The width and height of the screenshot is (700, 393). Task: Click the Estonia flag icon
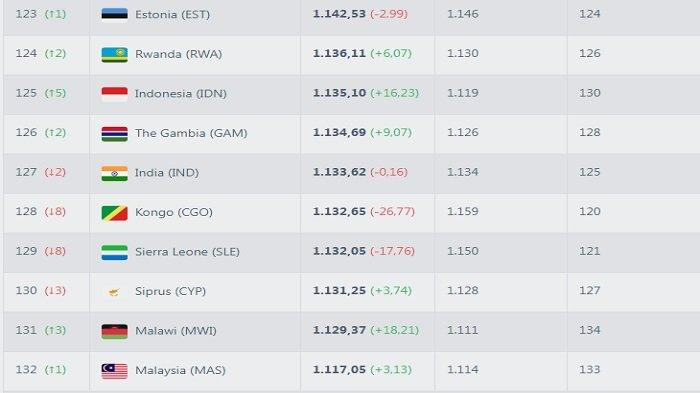(114, 15)
